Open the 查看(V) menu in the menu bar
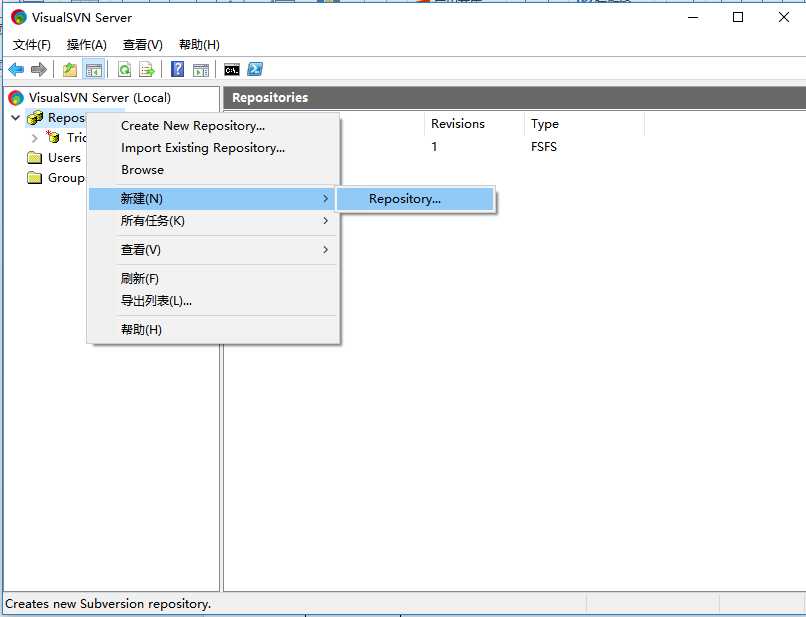 click(142, 45)
